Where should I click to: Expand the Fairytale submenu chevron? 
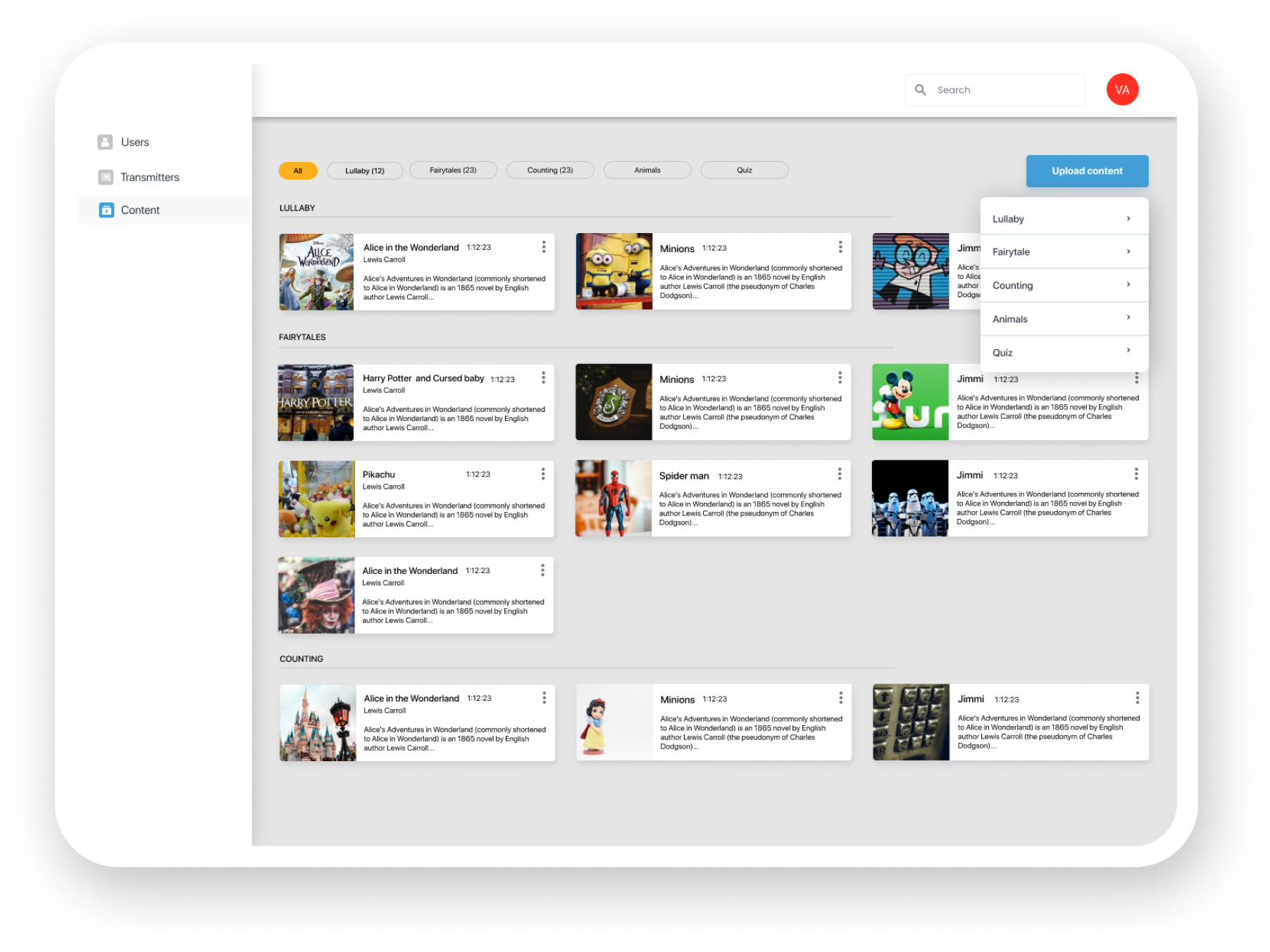(1128, 251)
